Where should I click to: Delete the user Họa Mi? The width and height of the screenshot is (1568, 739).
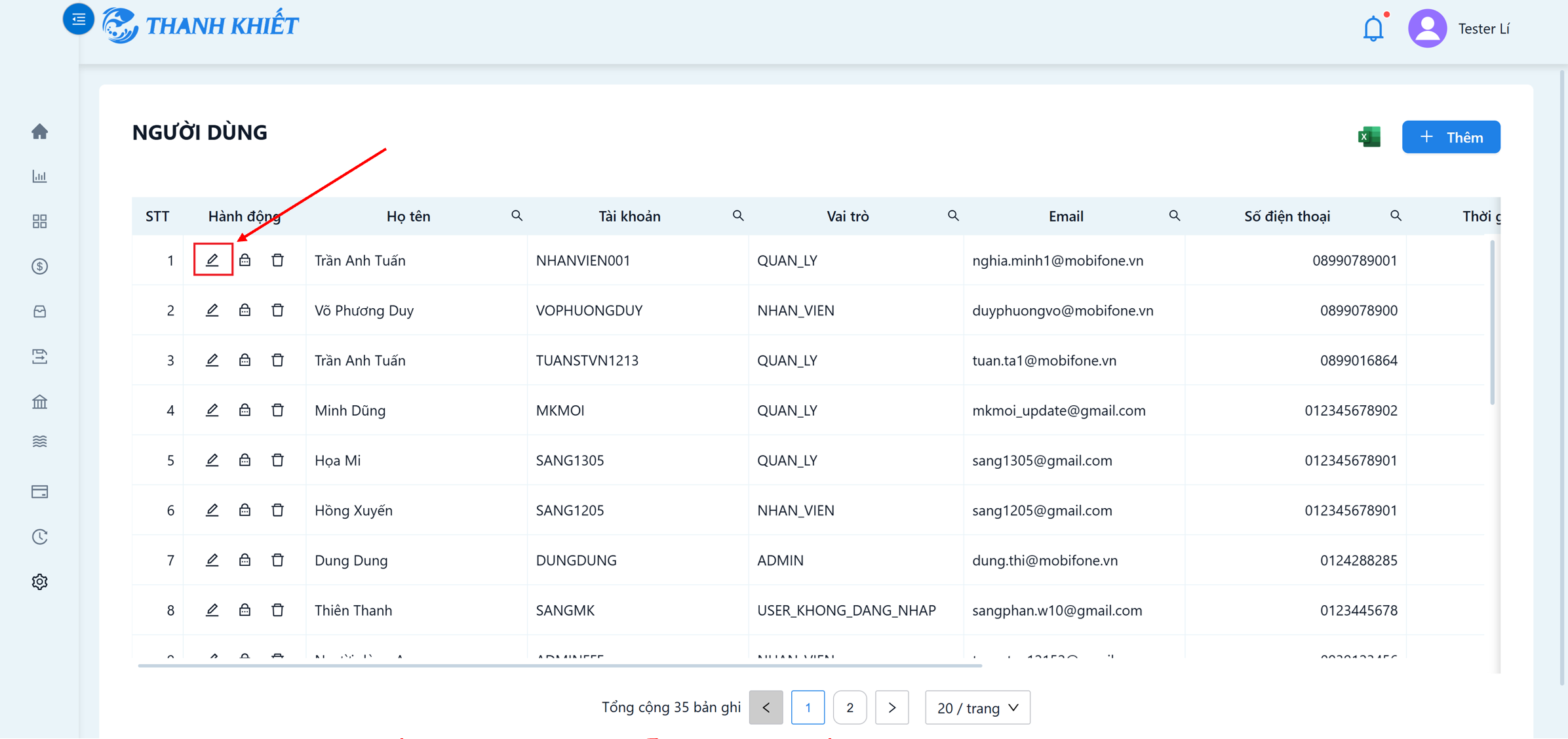pos(278,460)
